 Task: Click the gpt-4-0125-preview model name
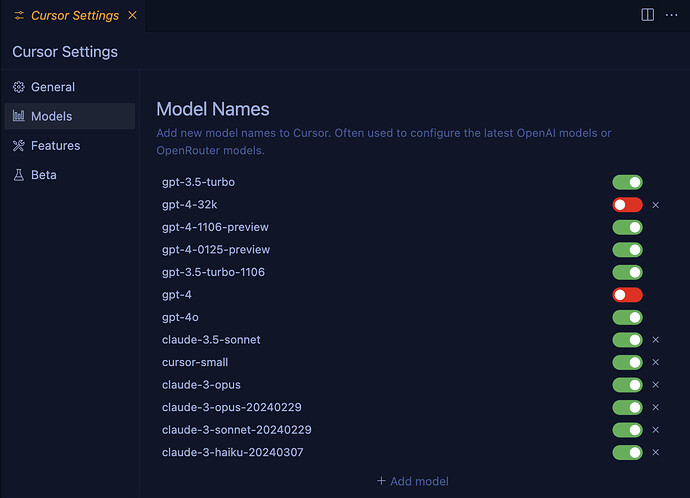[216, 249]
